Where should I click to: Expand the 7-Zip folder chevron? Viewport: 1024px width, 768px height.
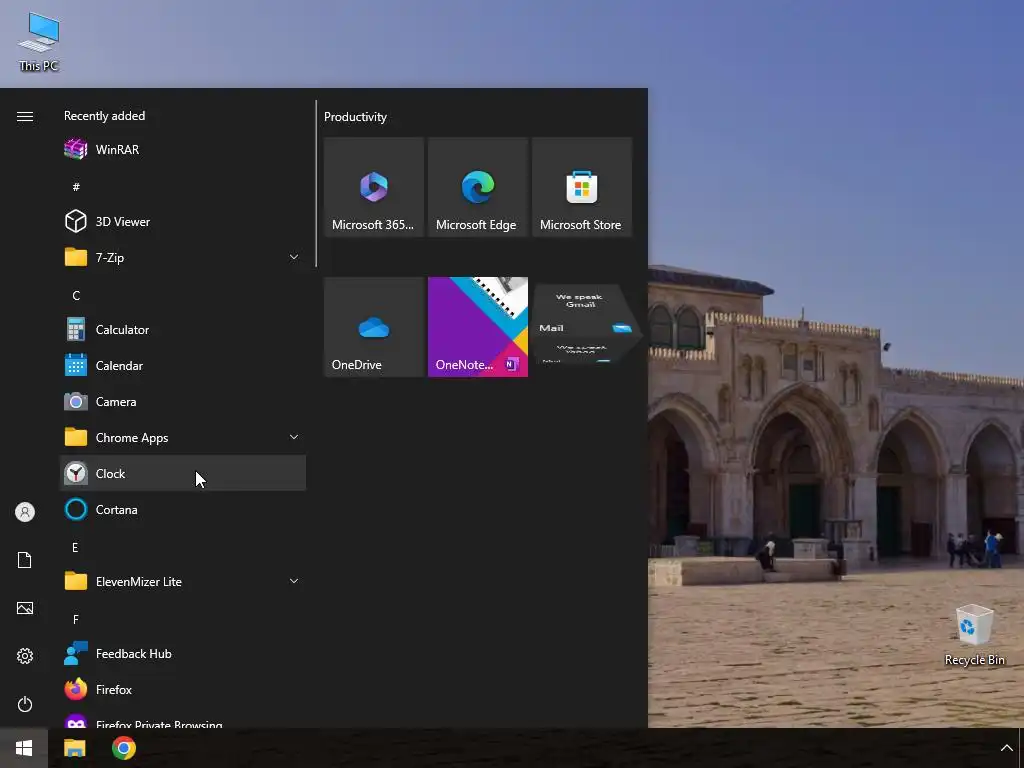[294, 257]
